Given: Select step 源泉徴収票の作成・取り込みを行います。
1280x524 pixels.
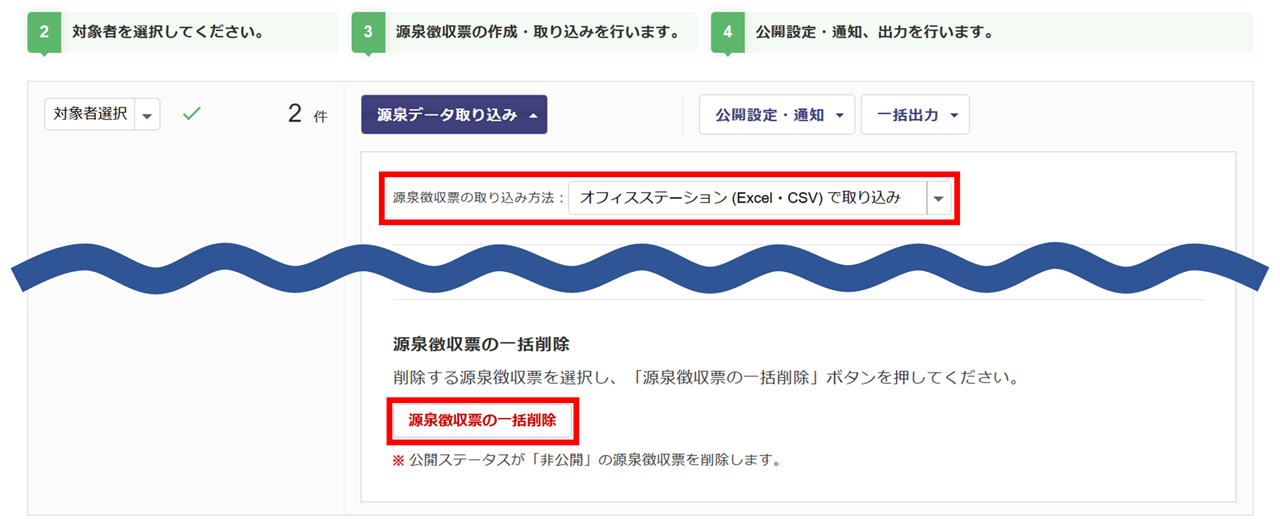Looking at the screenshot, I should (530, 32).
